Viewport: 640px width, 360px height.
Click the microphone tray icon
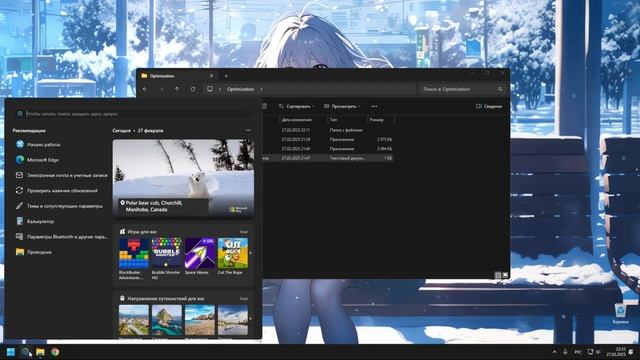coord(565,352)
